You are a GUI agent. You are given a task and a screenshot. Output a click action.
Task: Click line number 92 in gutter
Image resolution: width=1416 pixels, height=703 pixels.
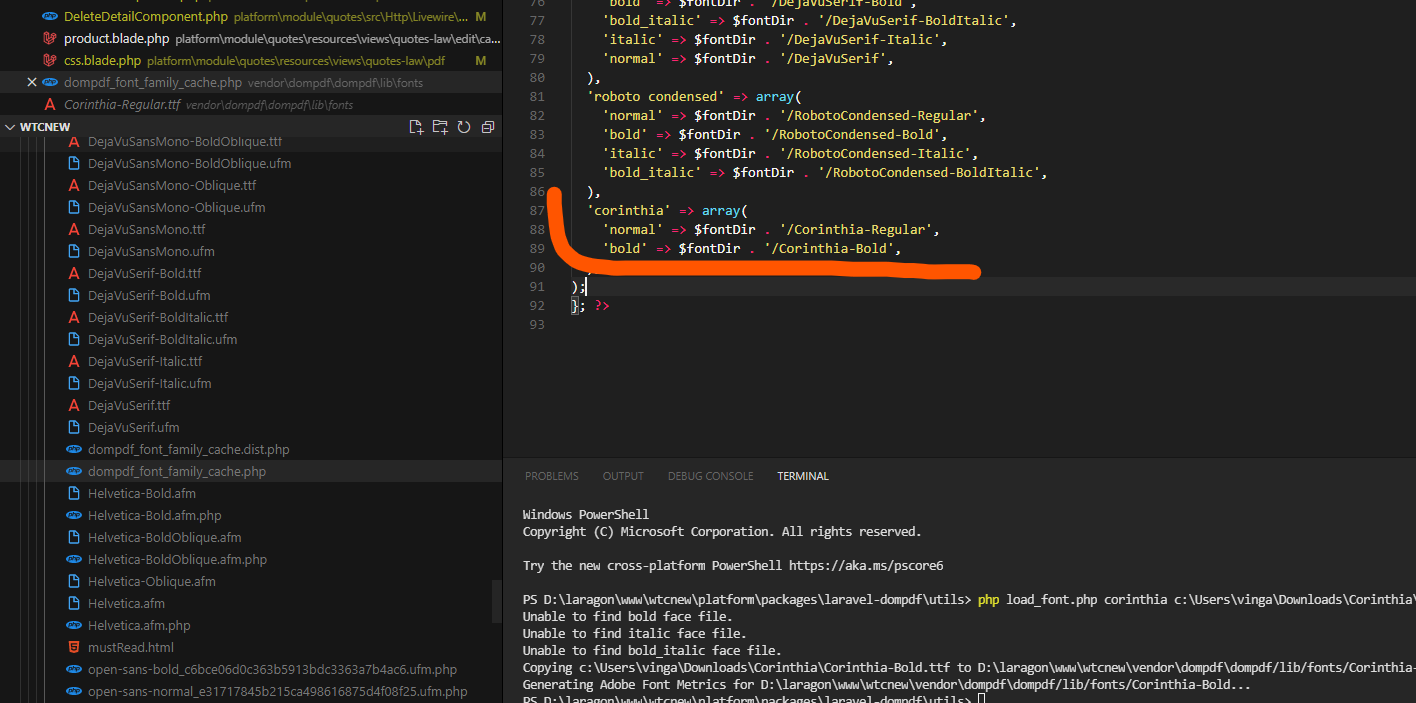point(537,305)
